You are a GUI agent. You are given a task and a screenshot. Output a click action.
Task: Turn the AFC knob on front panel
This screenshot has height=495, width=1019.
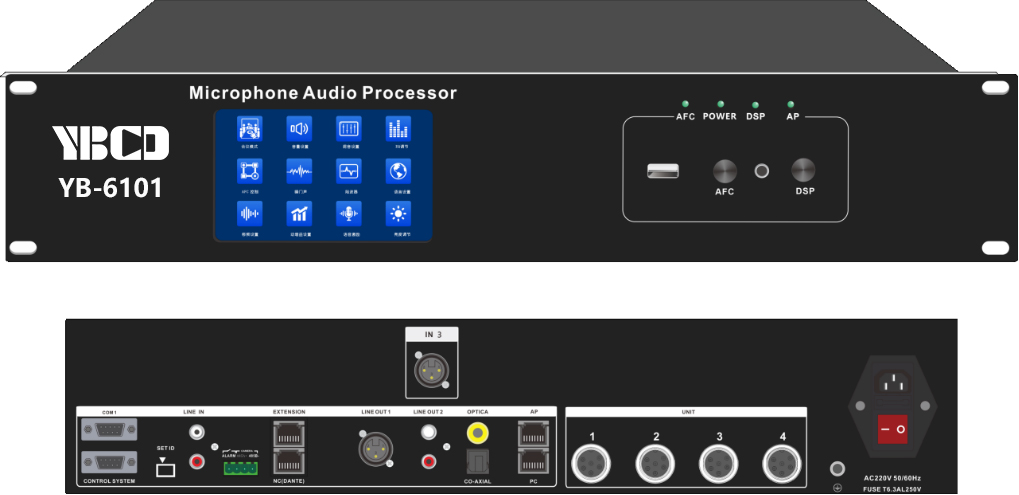point(725,171)
